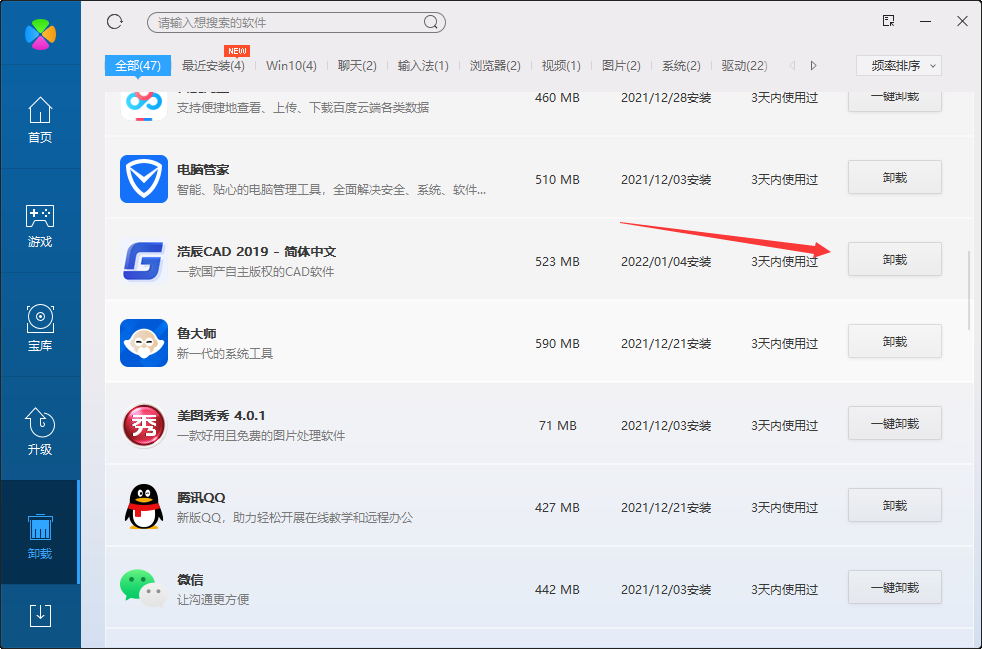Viewport: 982px width, 649px height.
Task: Click the 71 MB size value
Action: (x=557, y=425)
